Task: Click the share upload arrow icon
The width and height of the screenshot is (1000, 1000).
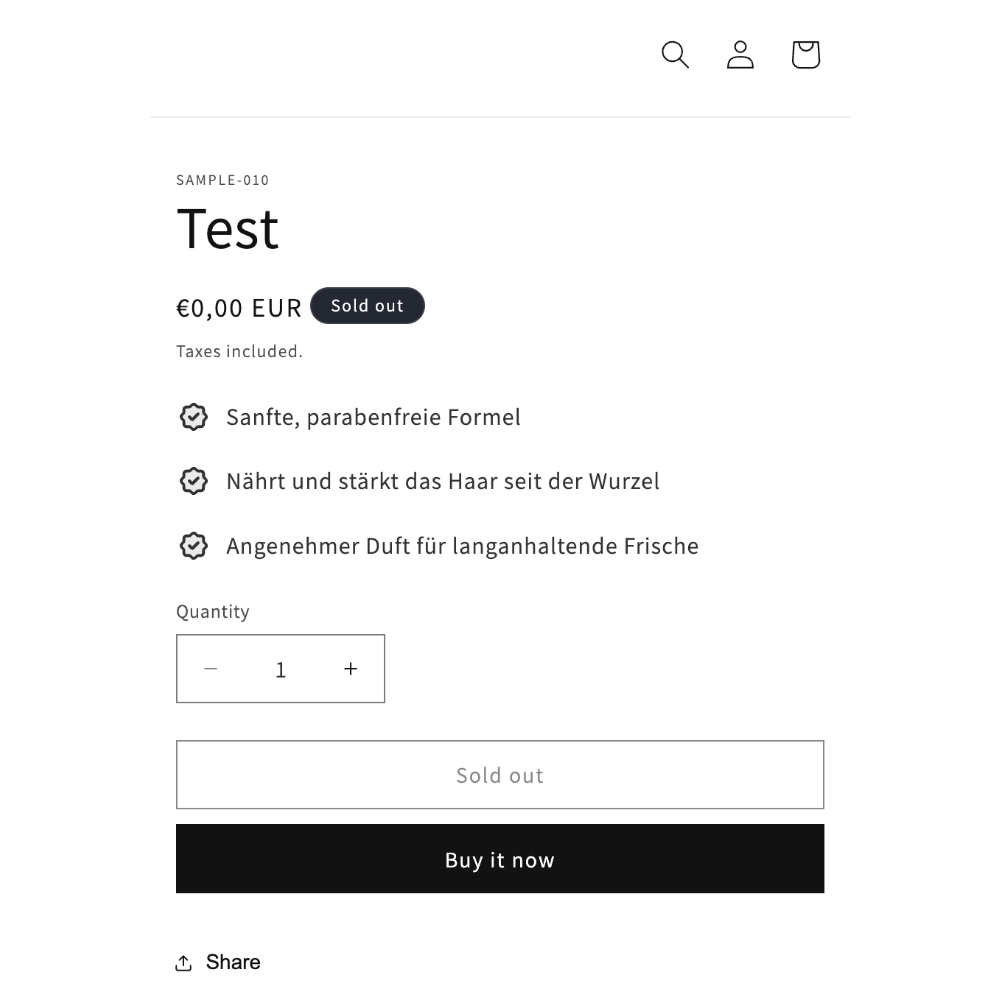Action: [x=184, y=962]
